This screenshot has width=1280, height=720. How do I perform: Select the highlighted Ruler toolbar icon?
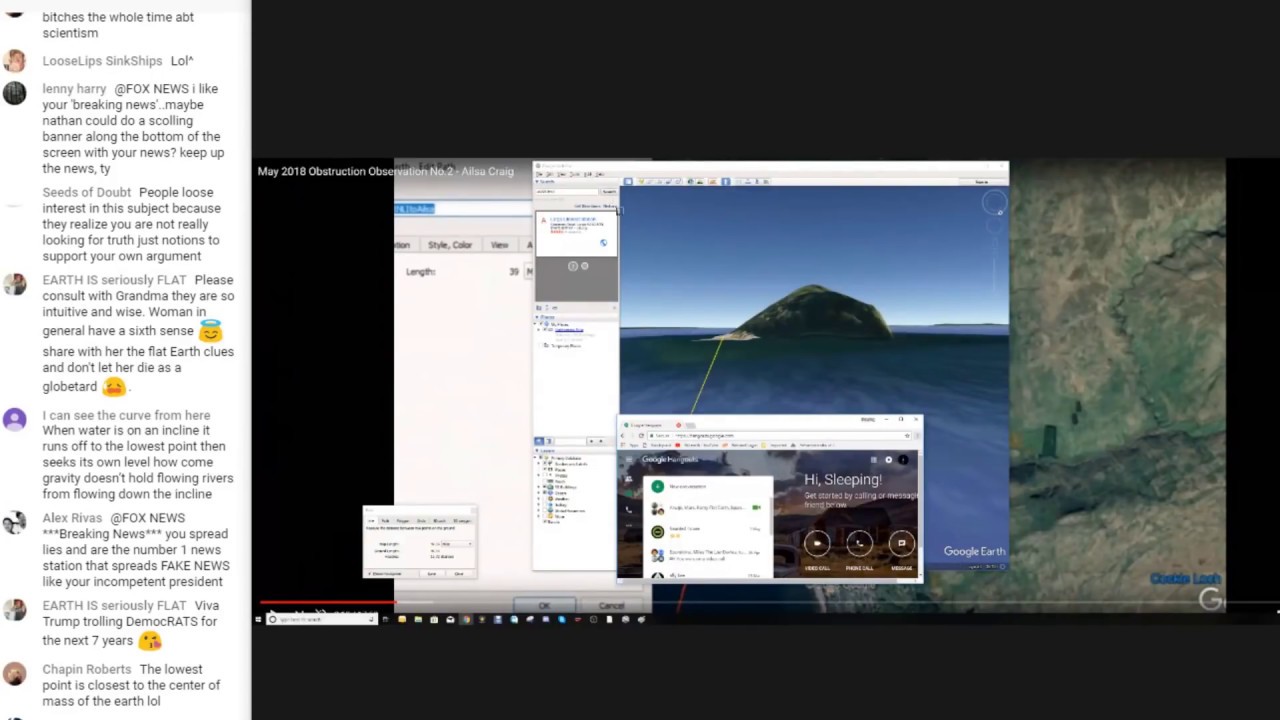[x=725, y=181]
